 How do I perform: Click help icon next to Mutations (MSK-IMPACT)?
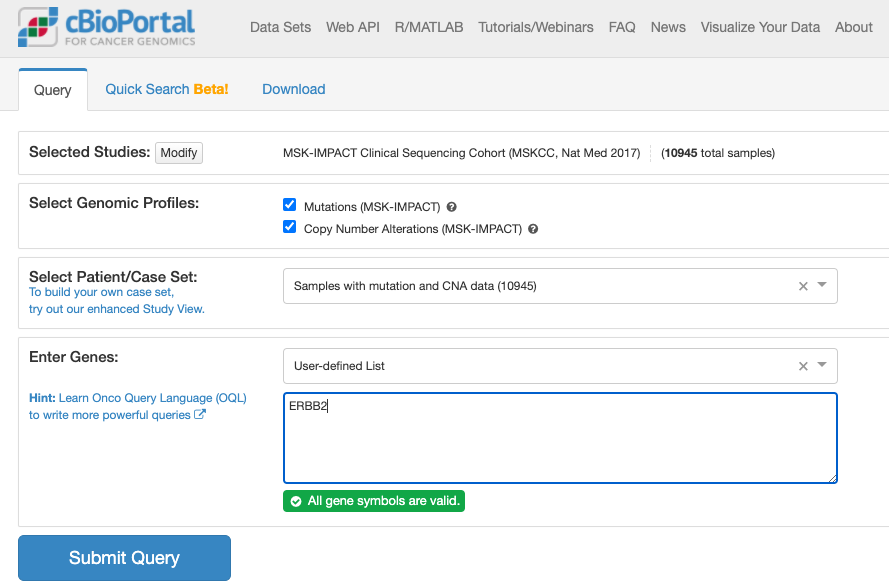(x=452, y=207)
